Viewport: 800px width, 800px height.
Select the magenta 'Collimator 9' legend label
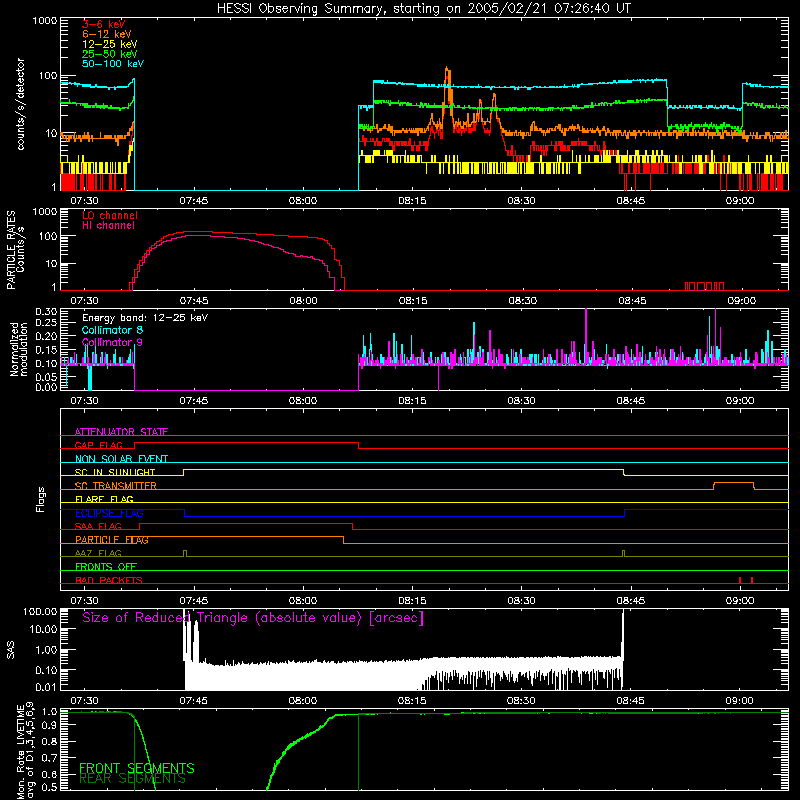tap(112, 342)
